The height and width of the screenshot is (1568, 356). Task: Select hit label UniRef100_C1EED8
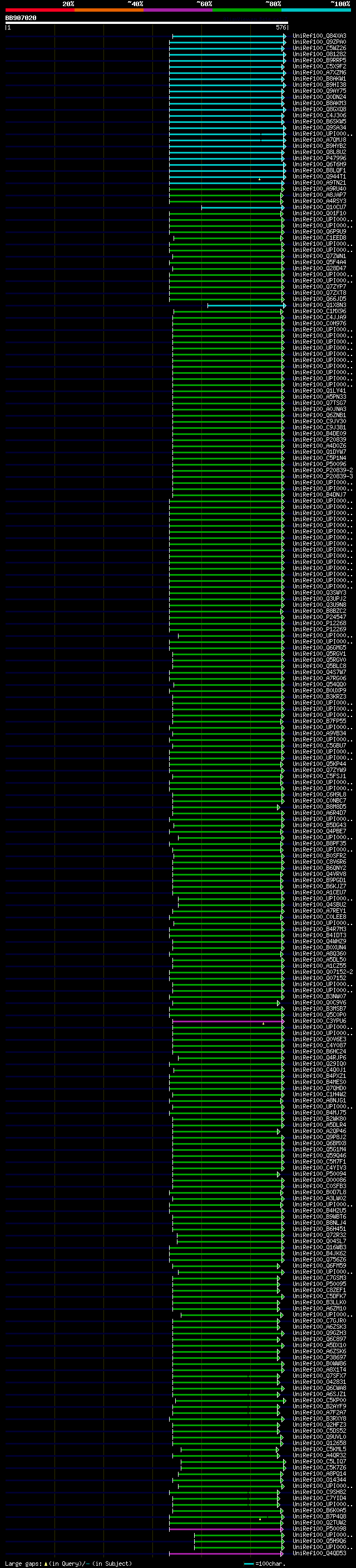(x=319, y=238)
